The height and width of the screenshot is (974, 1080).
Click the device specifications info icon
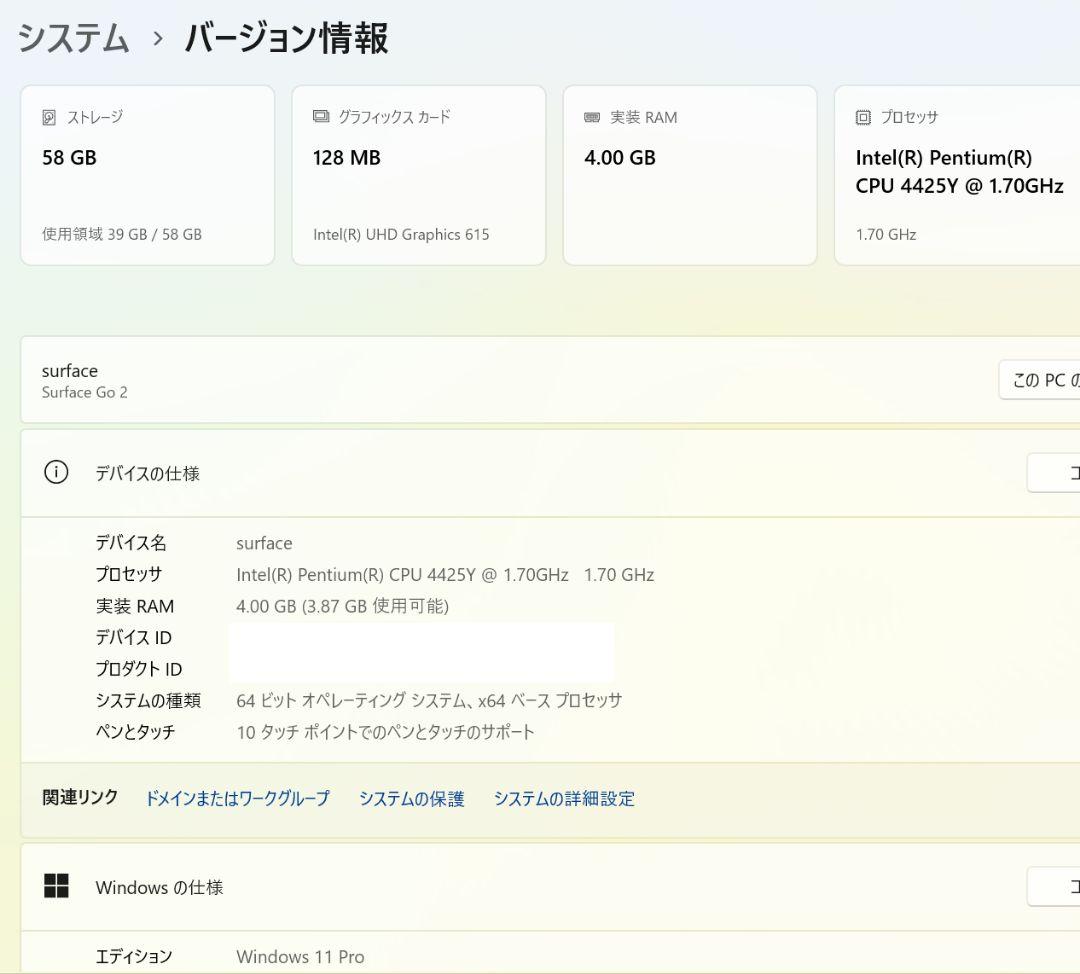point(56,473)
